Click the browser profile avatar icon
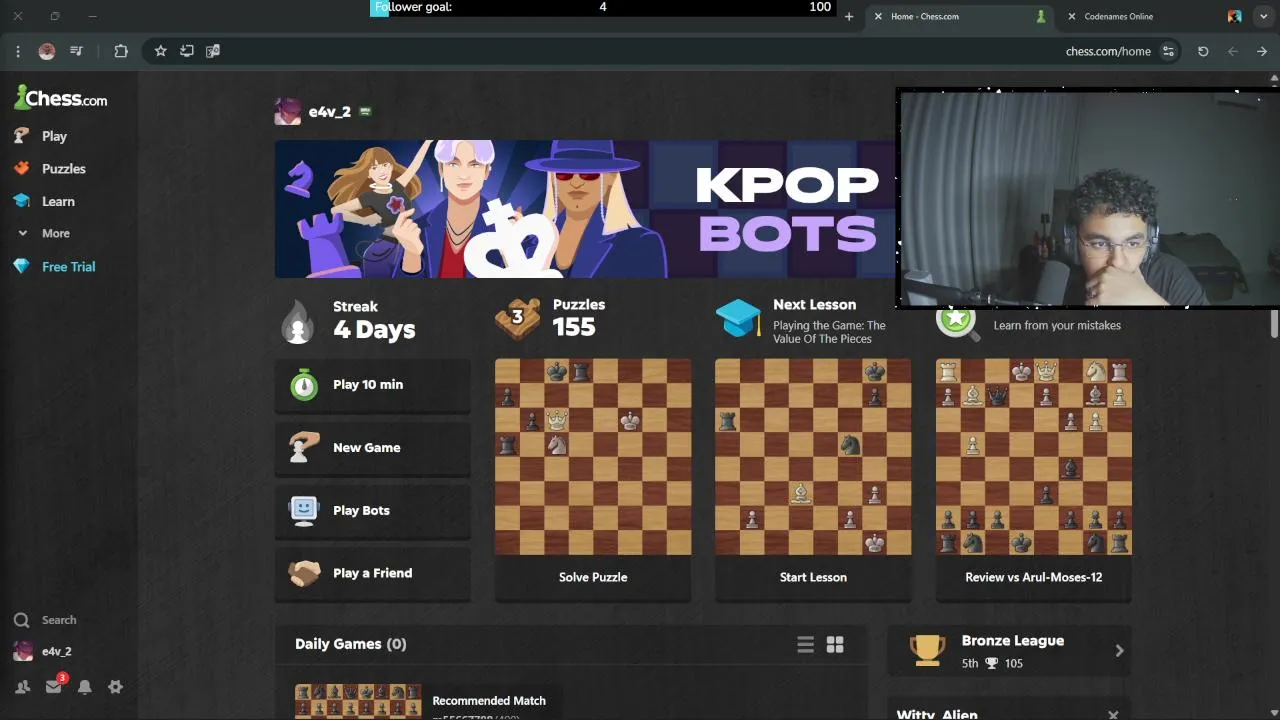The height and width of the screenshot is (720, 1280). tap(47, 51)
